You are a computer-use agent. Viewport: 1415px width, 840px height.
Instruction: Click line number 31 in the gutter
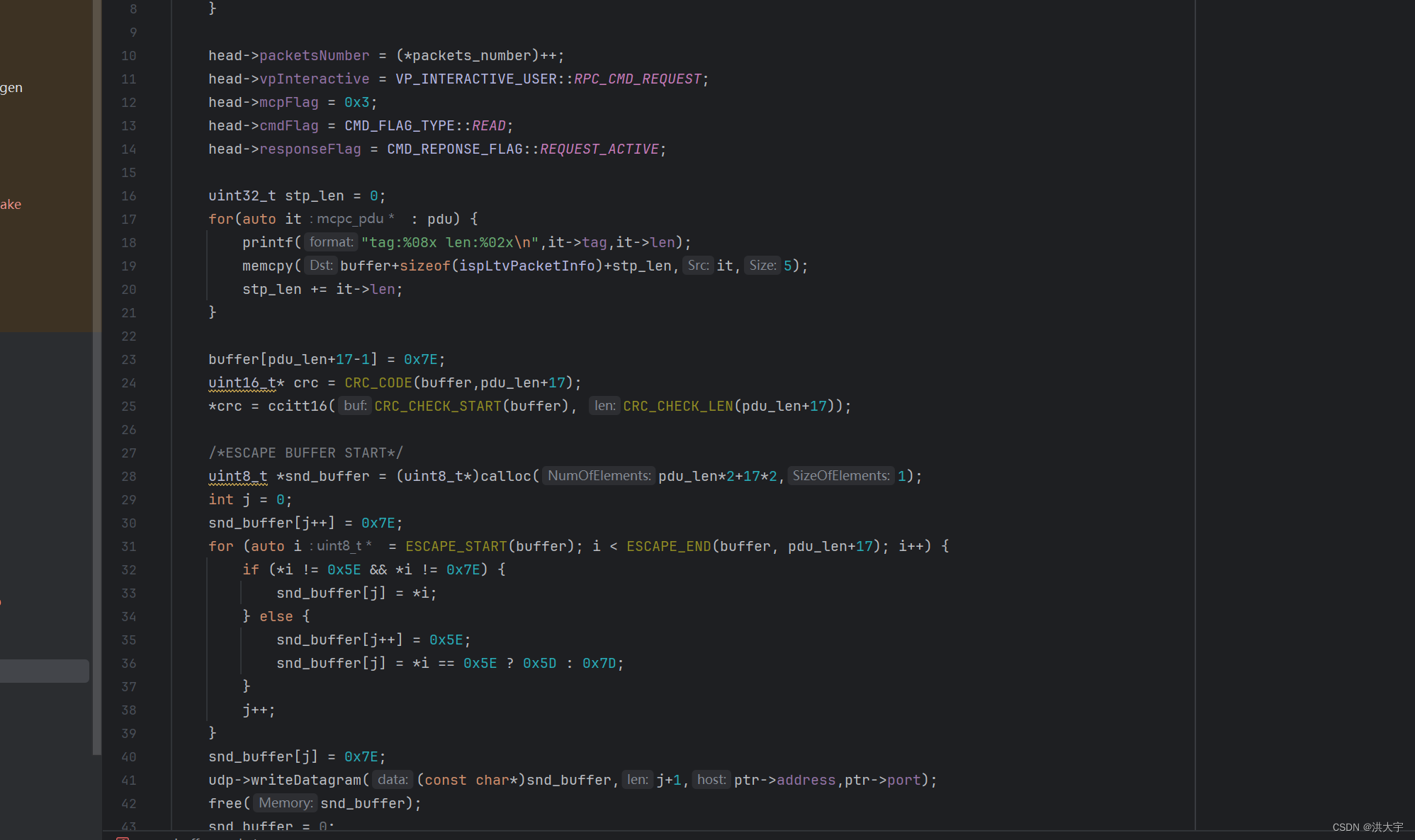tap(128, 547)
